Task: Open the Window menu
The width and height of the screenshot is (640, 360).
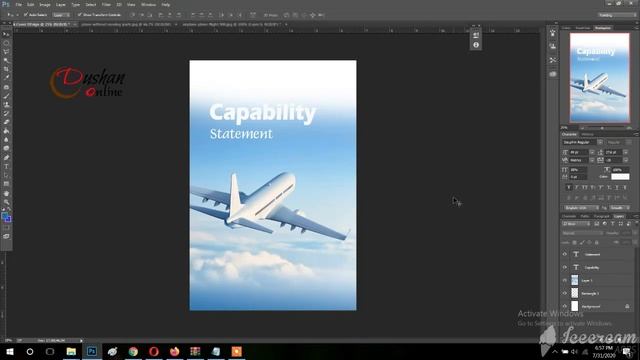Action: pos(148,4)
